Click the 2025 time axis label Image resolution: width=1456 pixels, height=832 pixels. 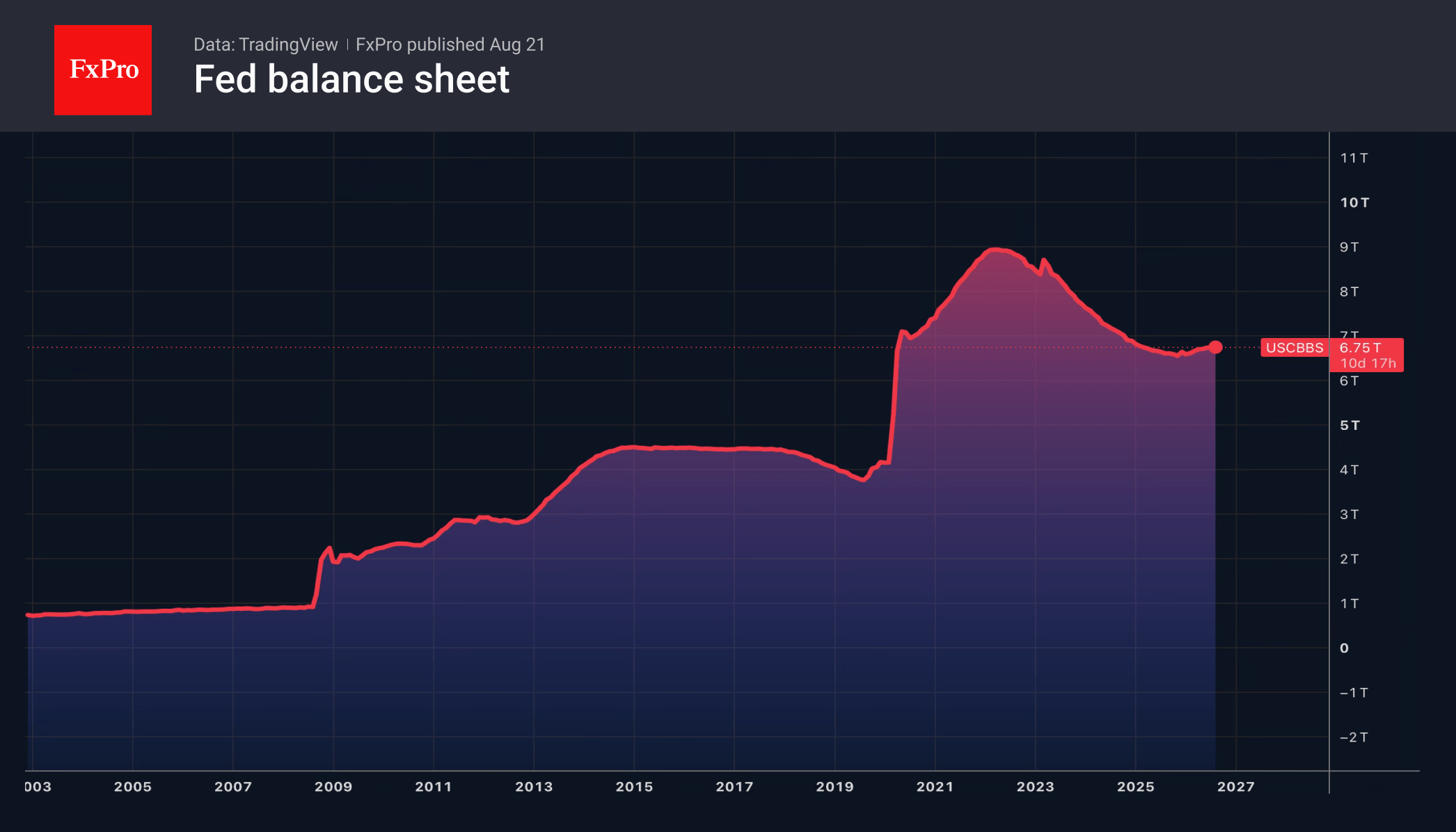coord(1135,786)
